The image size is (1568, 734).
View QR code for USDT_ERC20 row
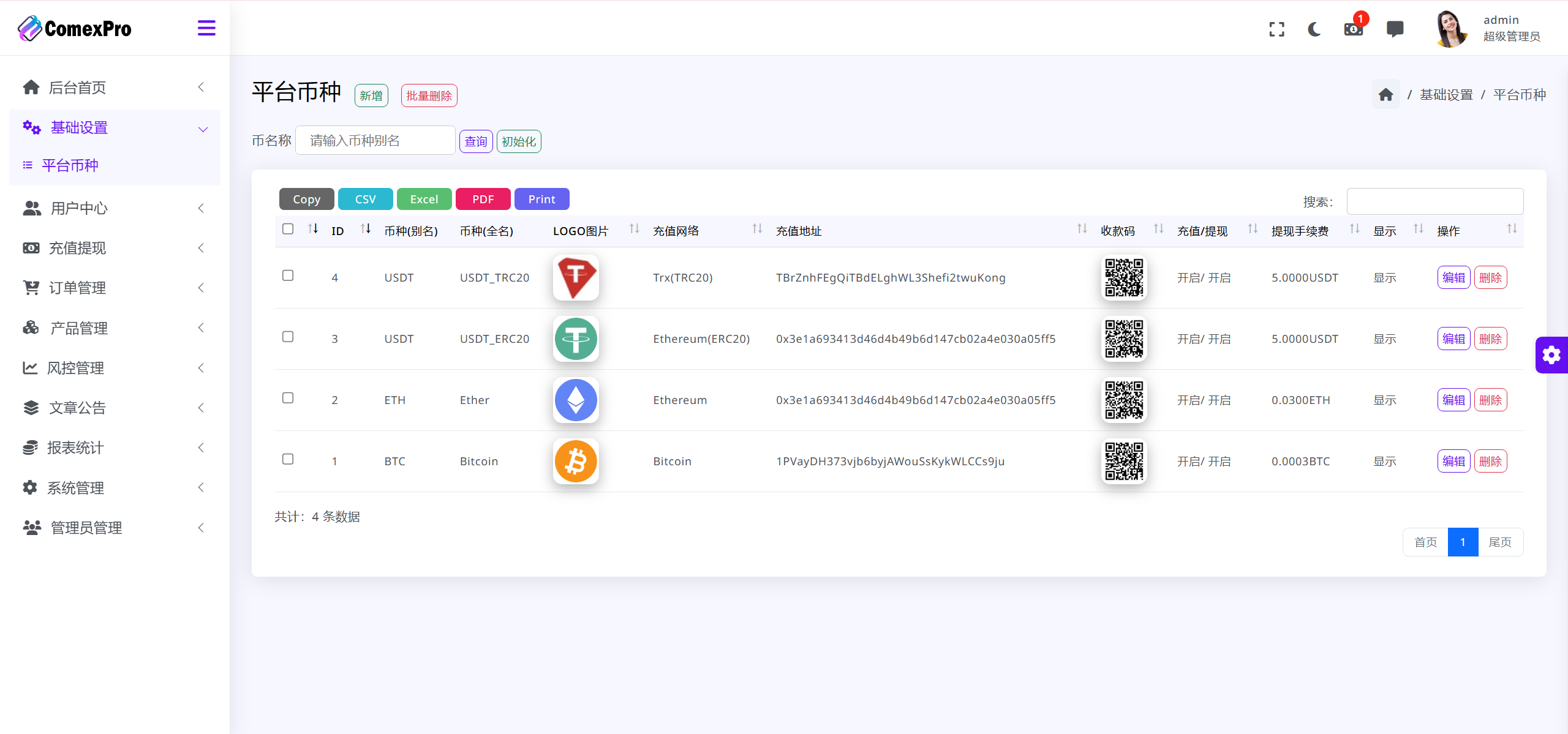click(1124, 339)
